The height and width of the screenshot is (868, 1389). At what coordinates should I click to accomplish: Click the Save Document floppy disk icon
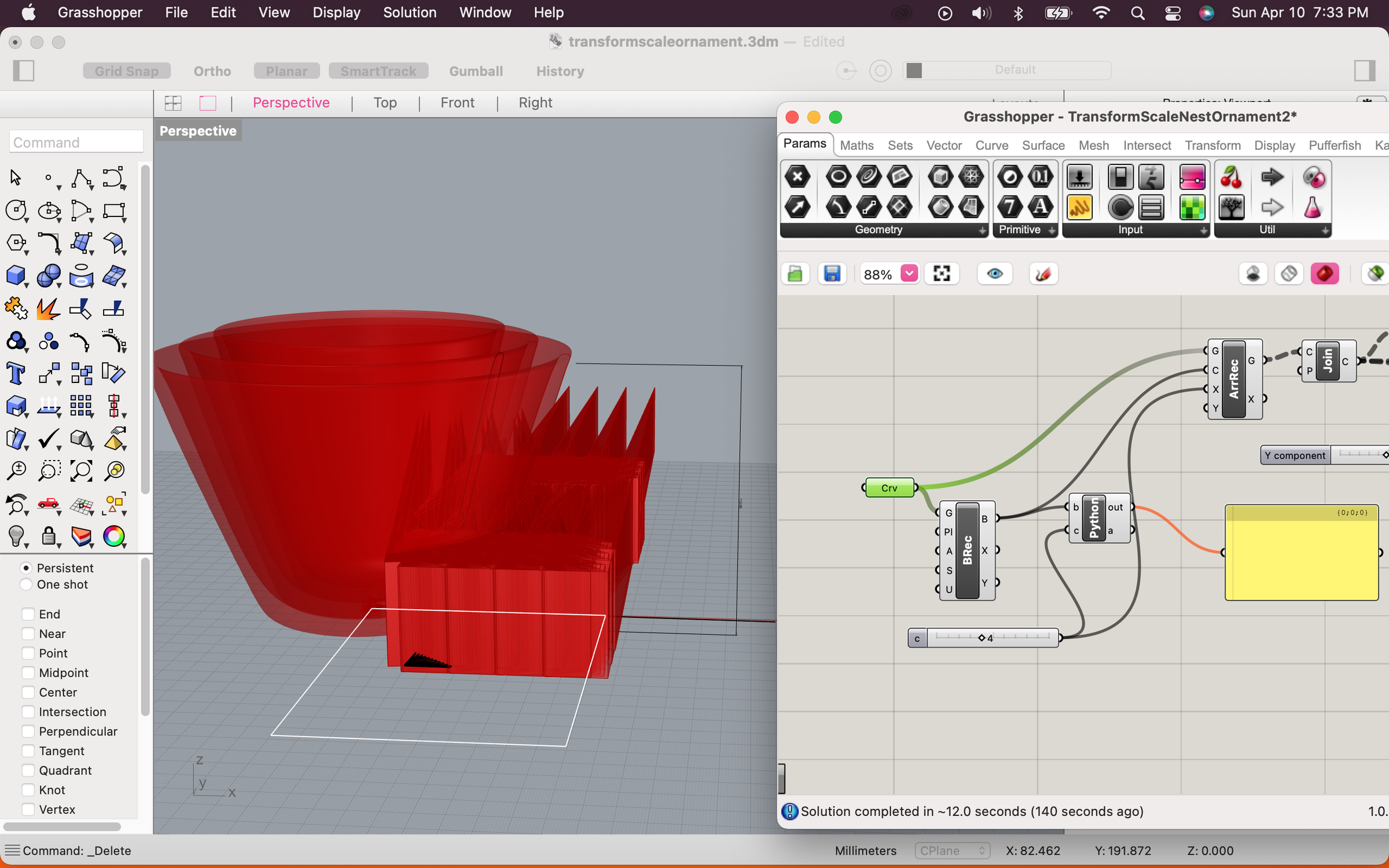(x=832, y=273)
